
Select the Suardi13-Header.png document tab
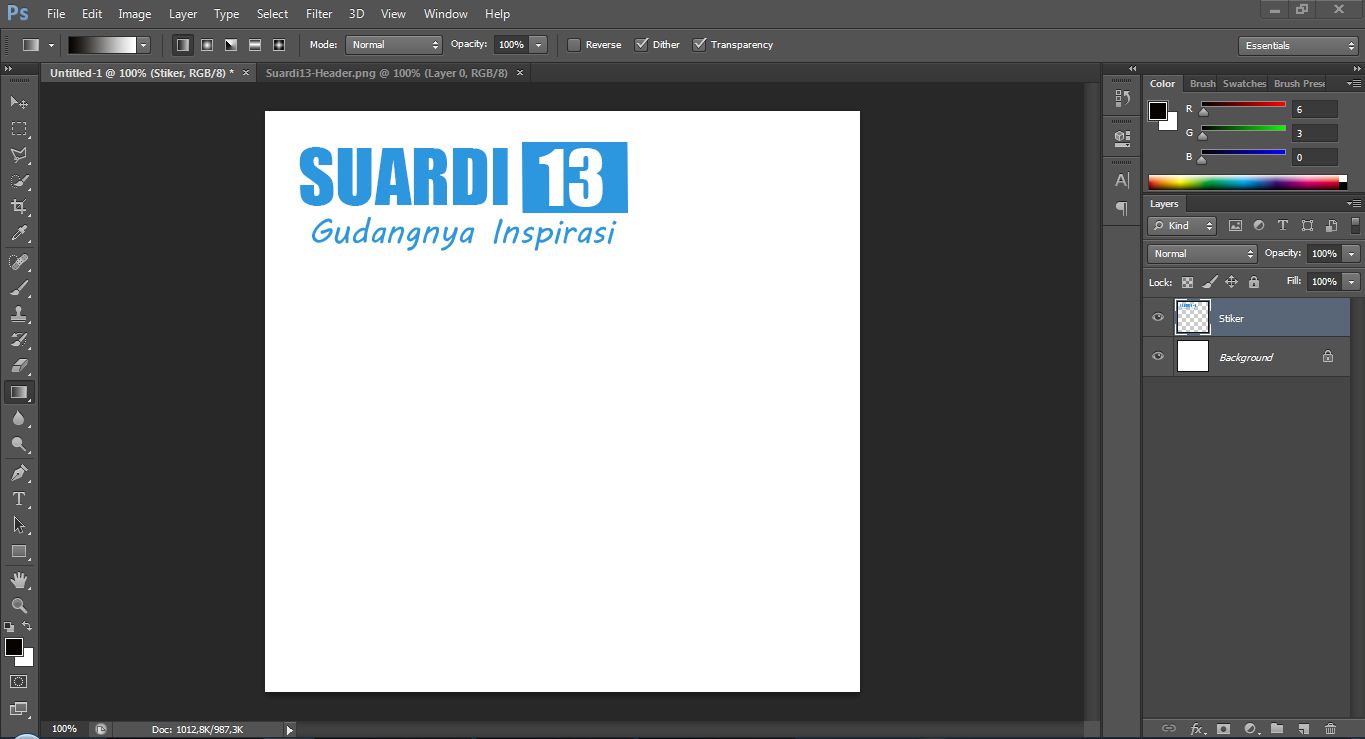[385, 72]
